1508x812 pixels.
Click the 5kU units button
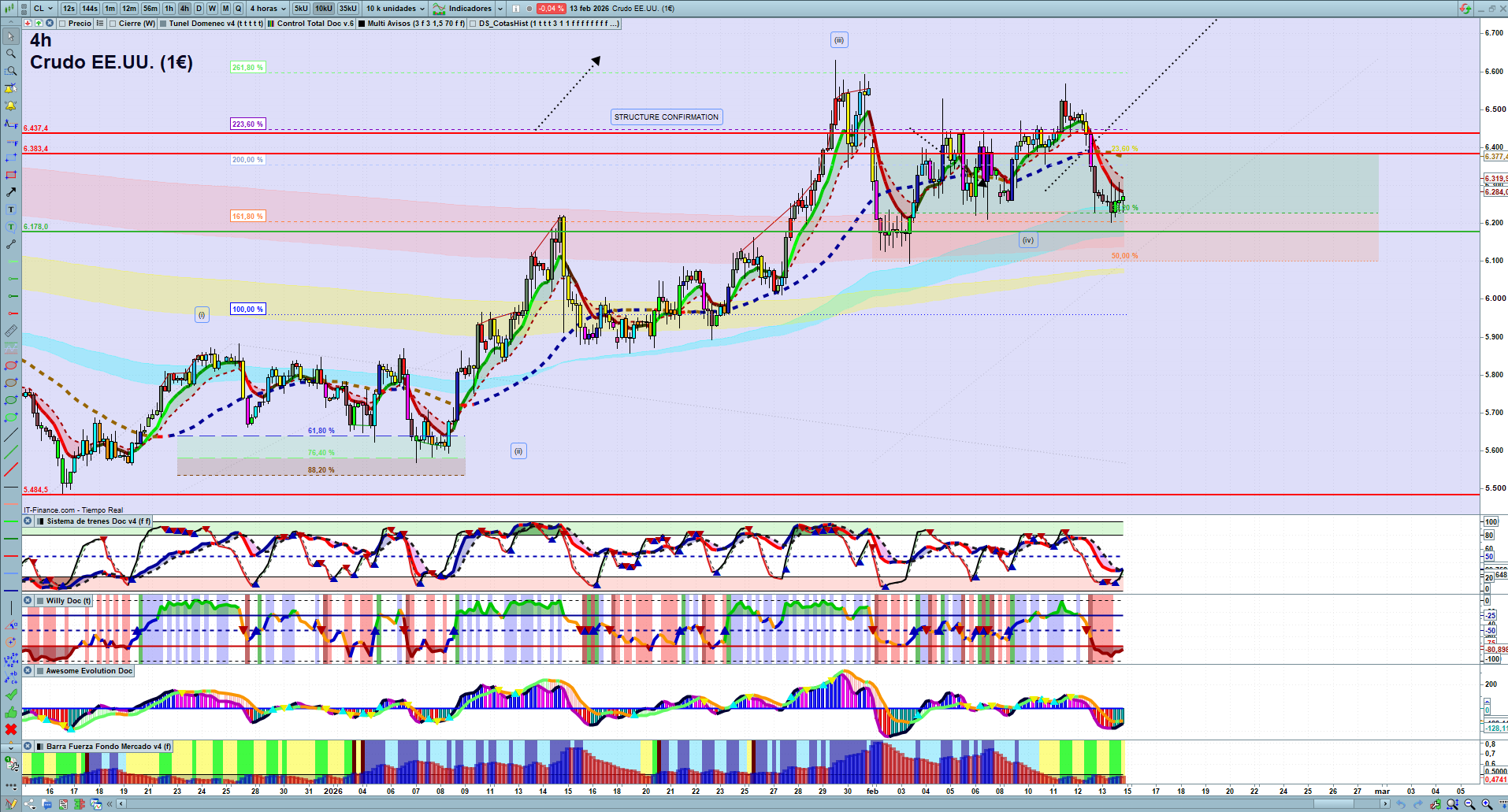click(x=301, y=9)
